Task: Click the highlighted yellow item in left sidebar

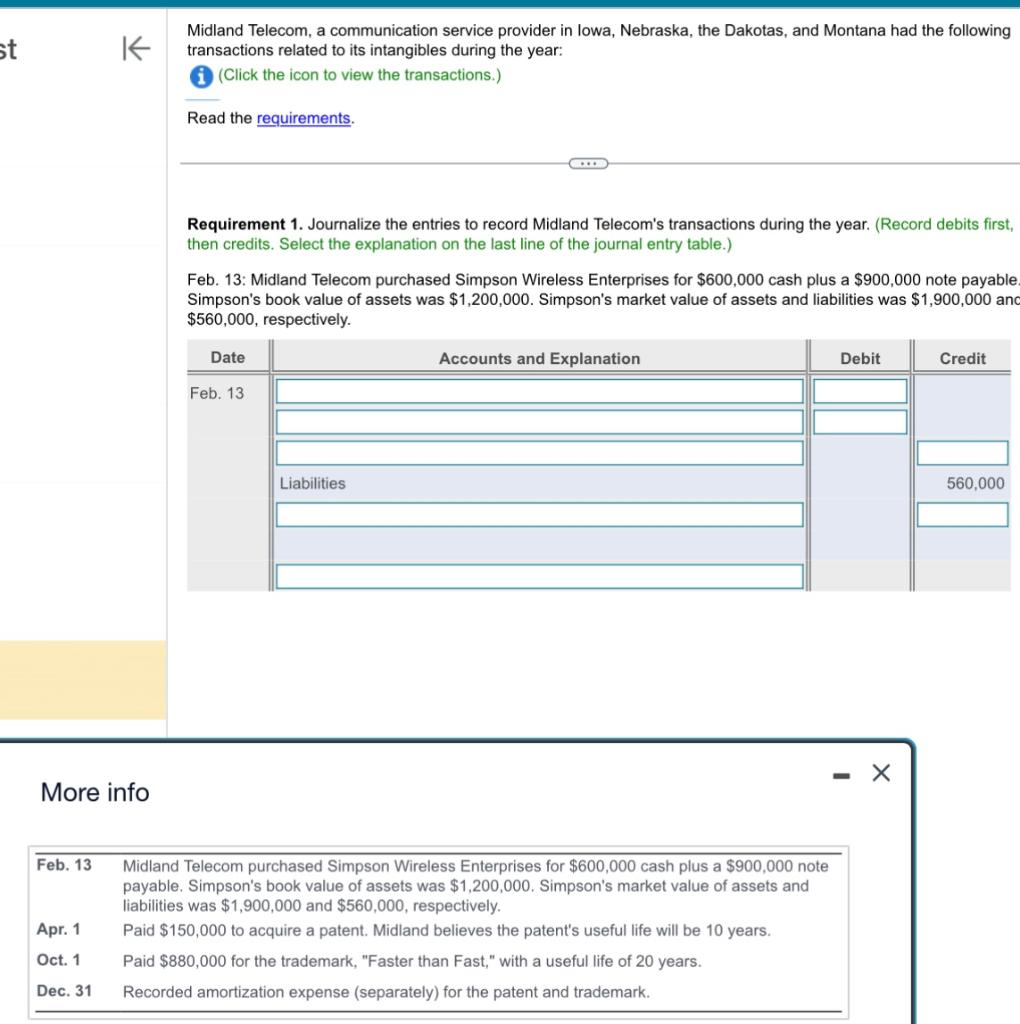Action: tap(83, 680)
